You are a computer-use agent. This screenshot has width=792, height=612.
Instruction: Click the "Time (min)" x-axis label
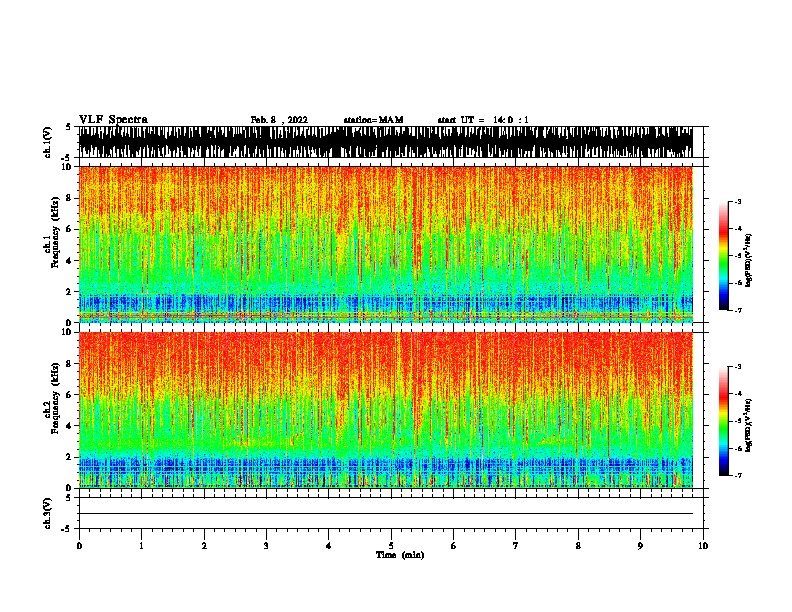click(x=400, y=555)
